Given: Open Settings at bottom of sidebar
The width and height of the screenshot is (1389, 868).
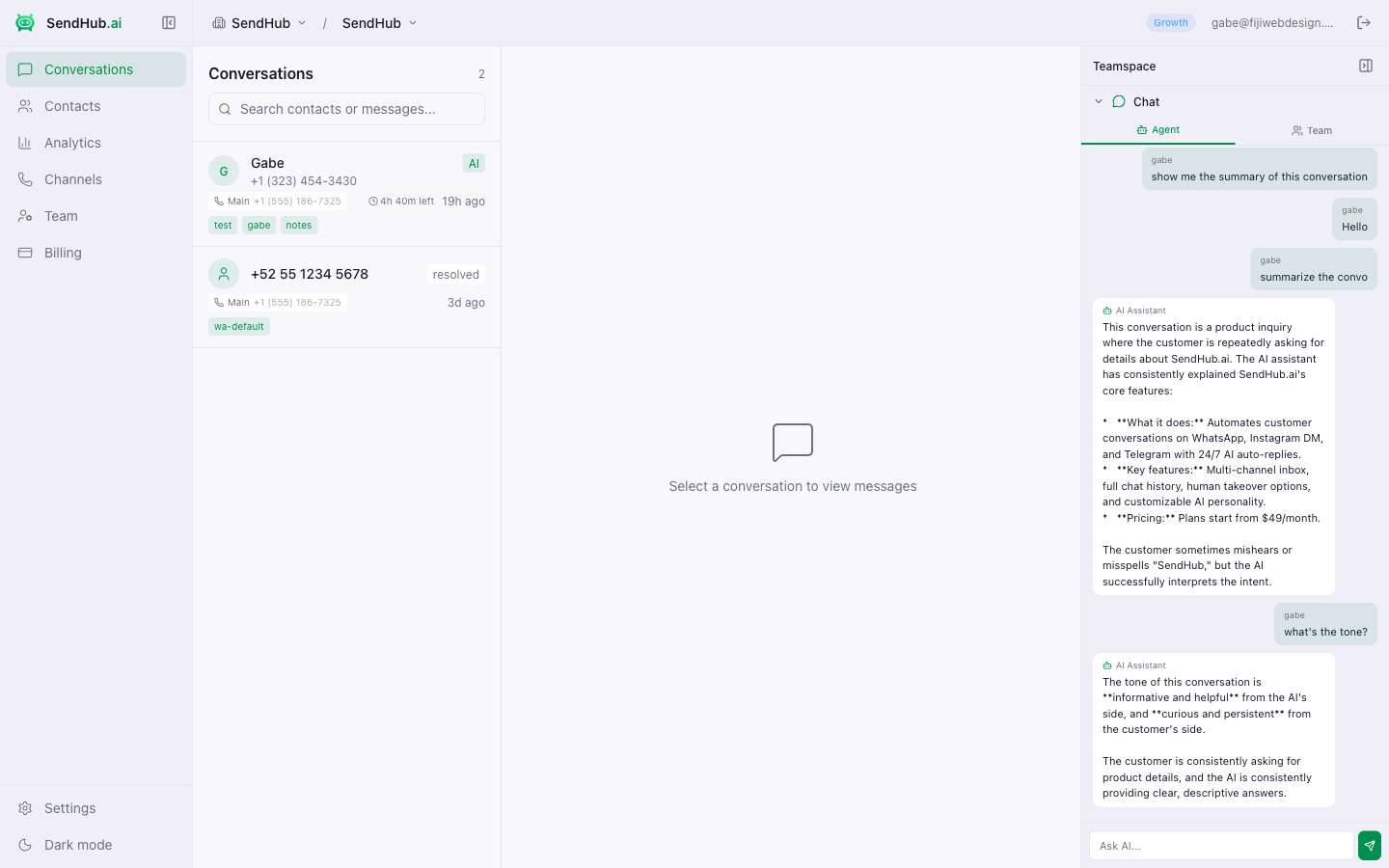Looking at the screenshot, I should click(x=95, y=808).
